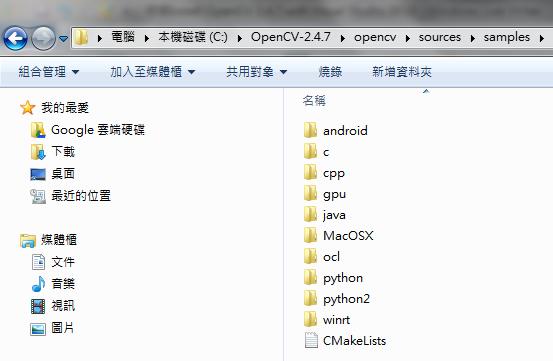
Task: Select the winrt folder icon
Action: pyautogui.click(x=310, y=319)
